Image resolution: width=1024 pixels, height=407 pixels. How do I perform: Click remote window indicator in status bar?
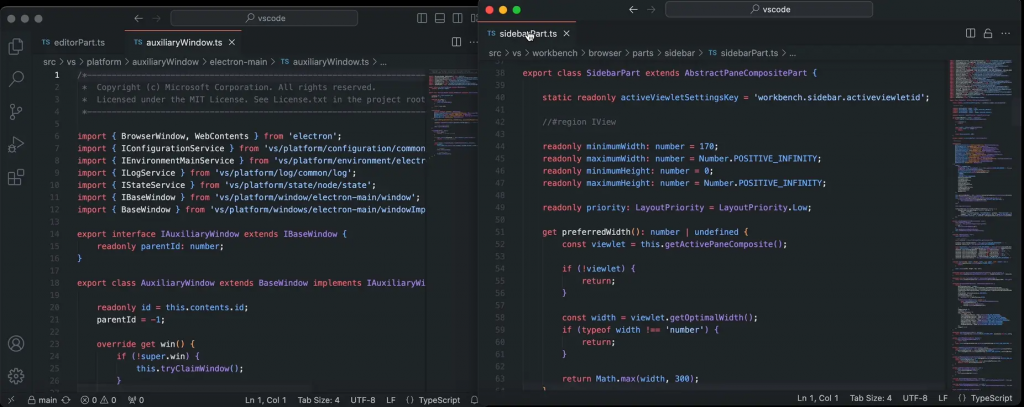(x=10, y=400)
